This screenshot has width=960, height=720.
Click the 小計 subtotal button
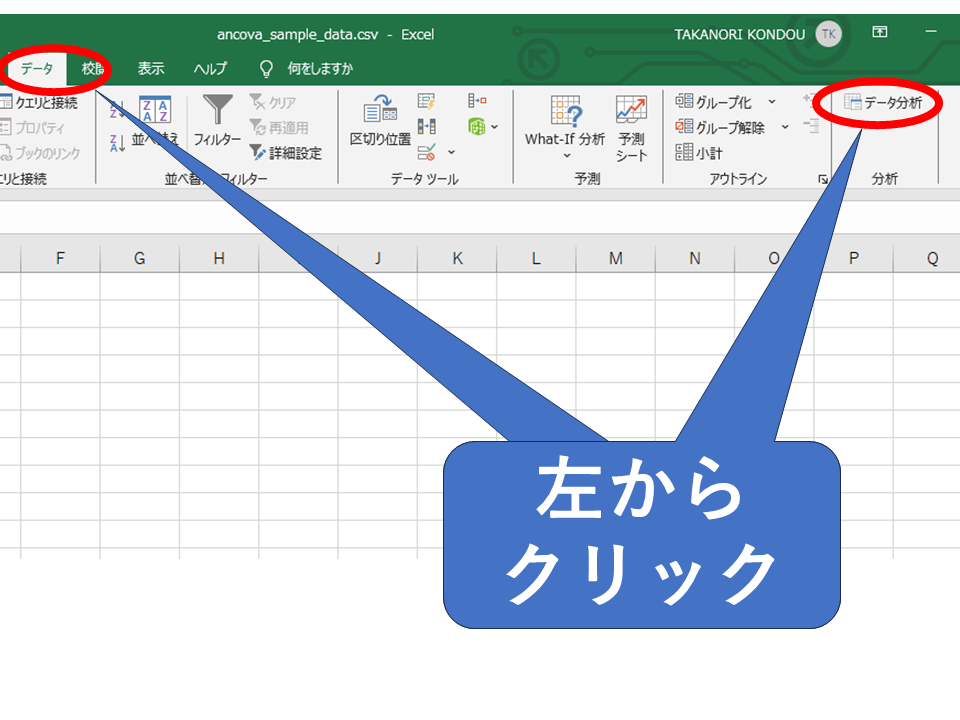699,153
